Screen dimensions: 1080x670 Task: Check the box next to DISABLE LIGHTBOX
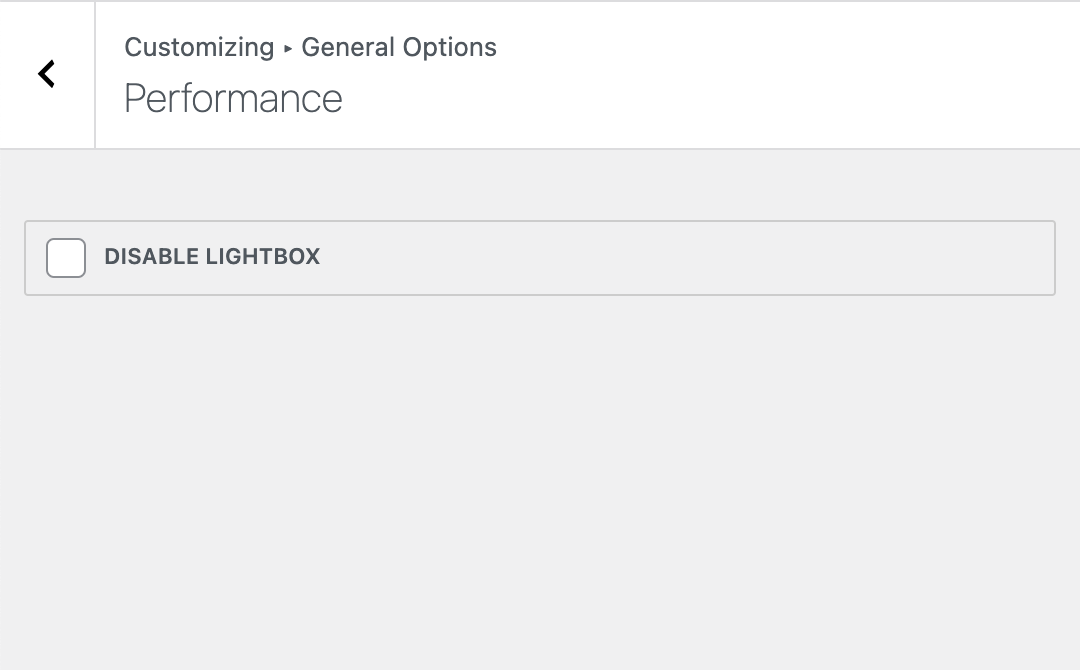tap(65, 257)
